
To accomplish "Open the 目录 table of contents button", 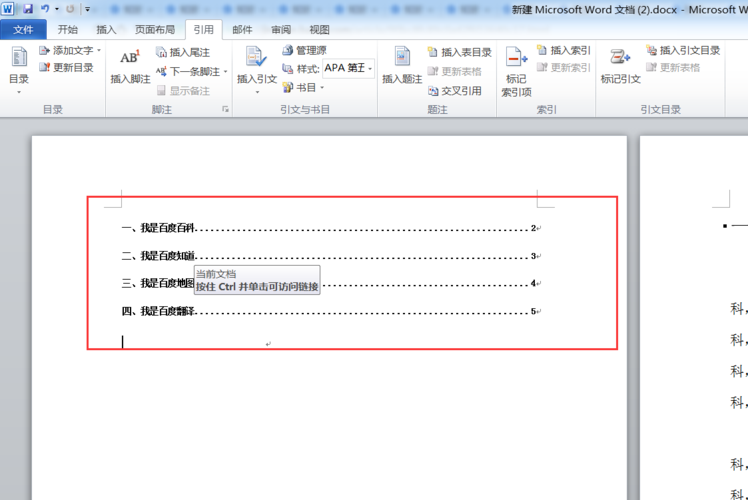I will 19,70.
